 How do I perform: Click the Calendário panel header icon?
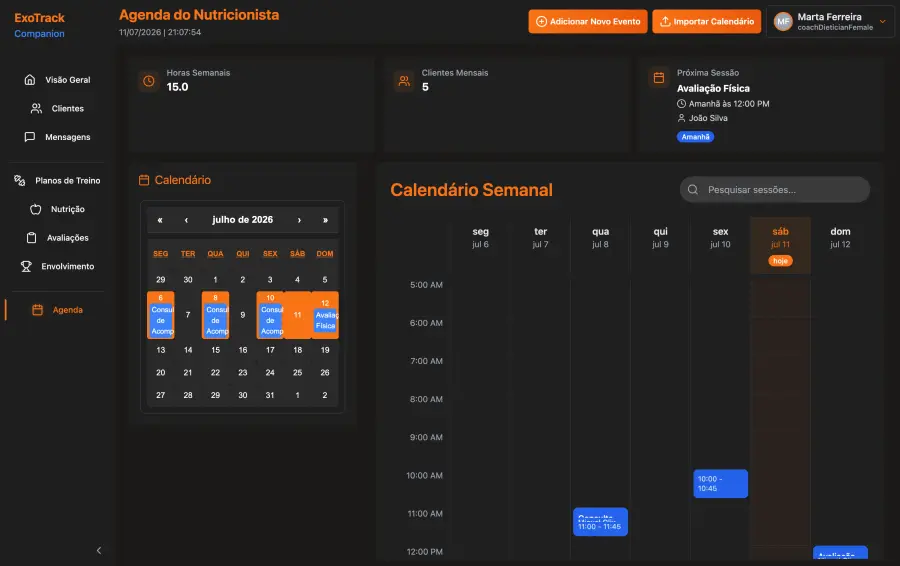pos(144,180)
